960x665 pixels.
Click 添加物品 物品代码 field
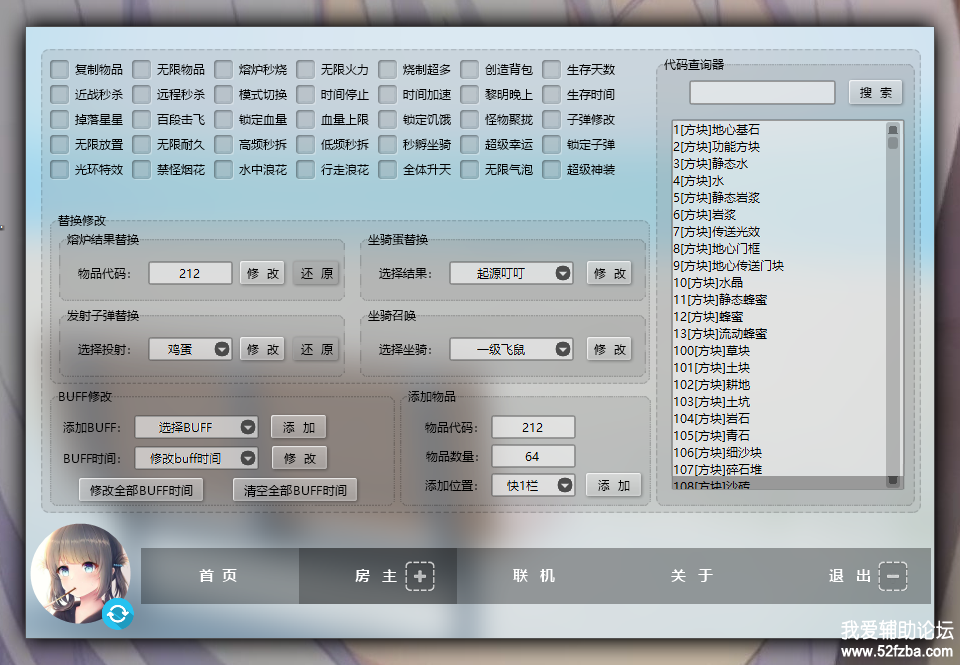tap(533, 427)
